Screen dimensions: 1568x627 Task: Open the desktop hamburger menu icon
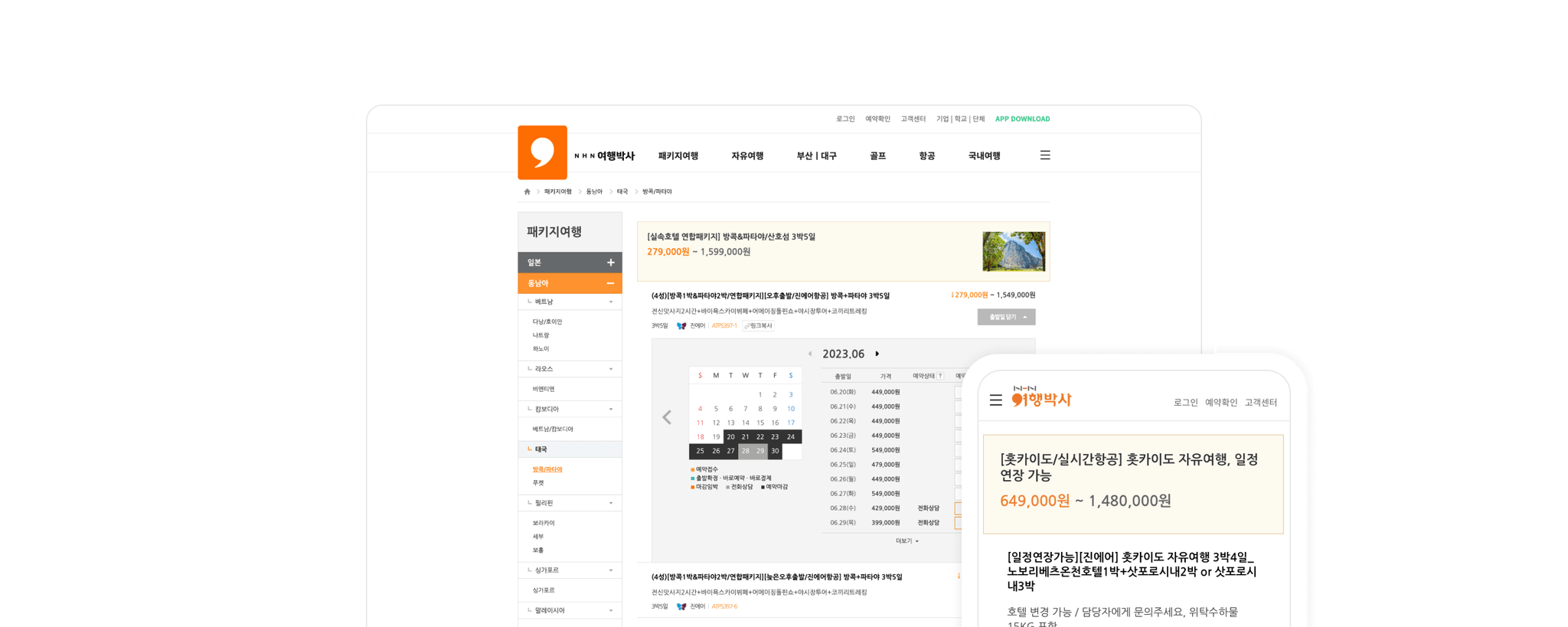(1044, 155)
